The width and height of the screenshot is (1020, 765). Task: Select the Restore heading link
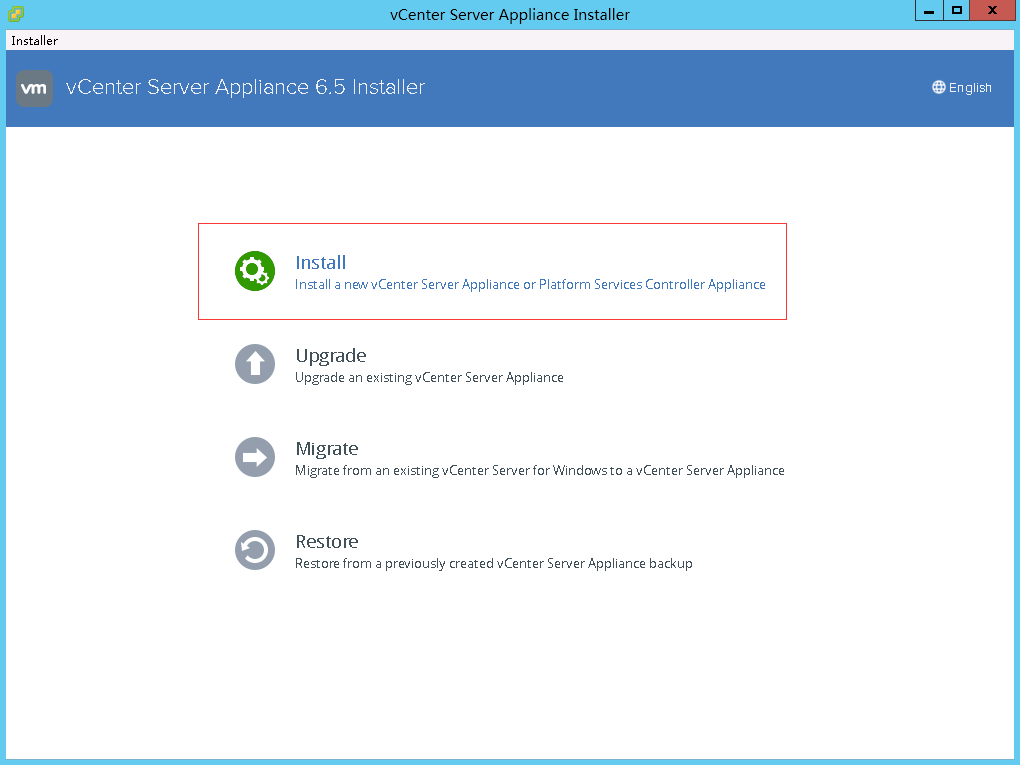tap(327, 541)
